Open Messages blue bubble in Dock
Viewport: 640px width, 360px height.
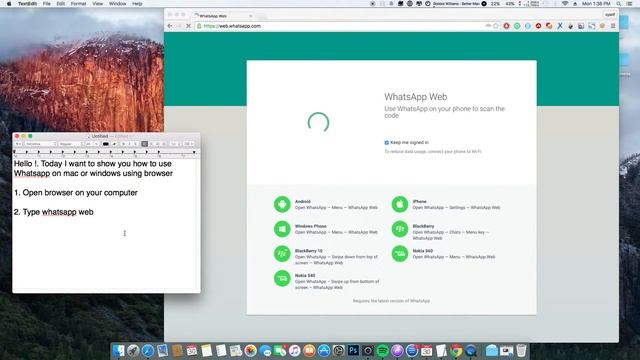(x=265, y=351)
